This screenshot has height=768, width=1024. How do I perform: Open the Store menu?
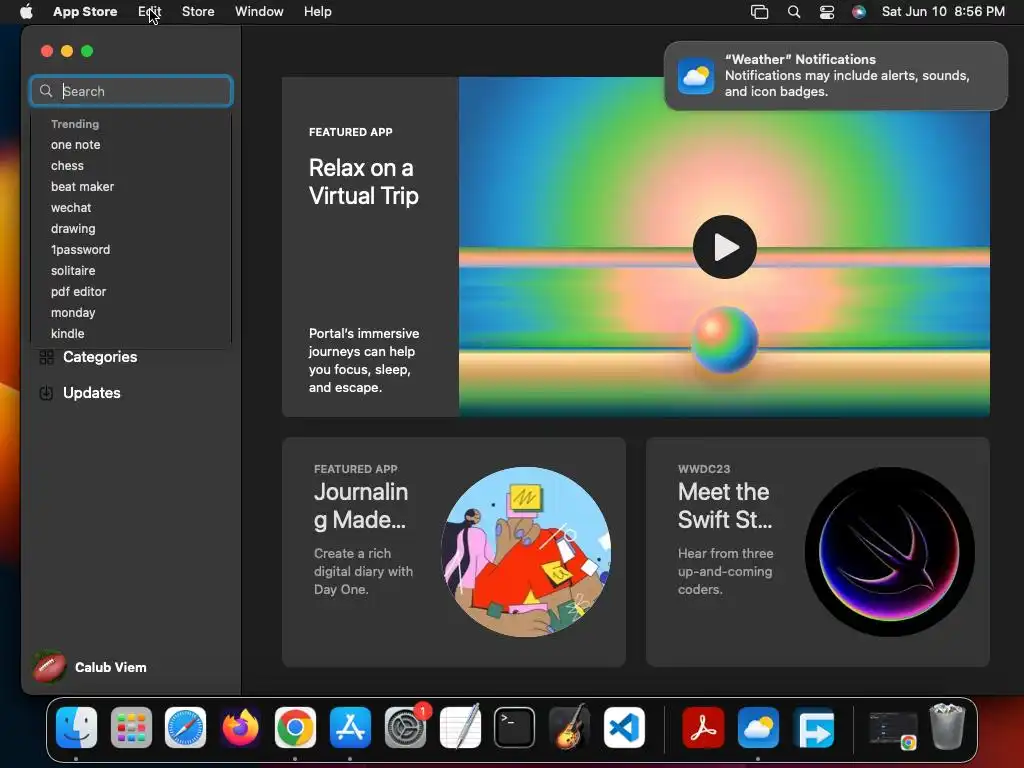(x=198, y=12)
